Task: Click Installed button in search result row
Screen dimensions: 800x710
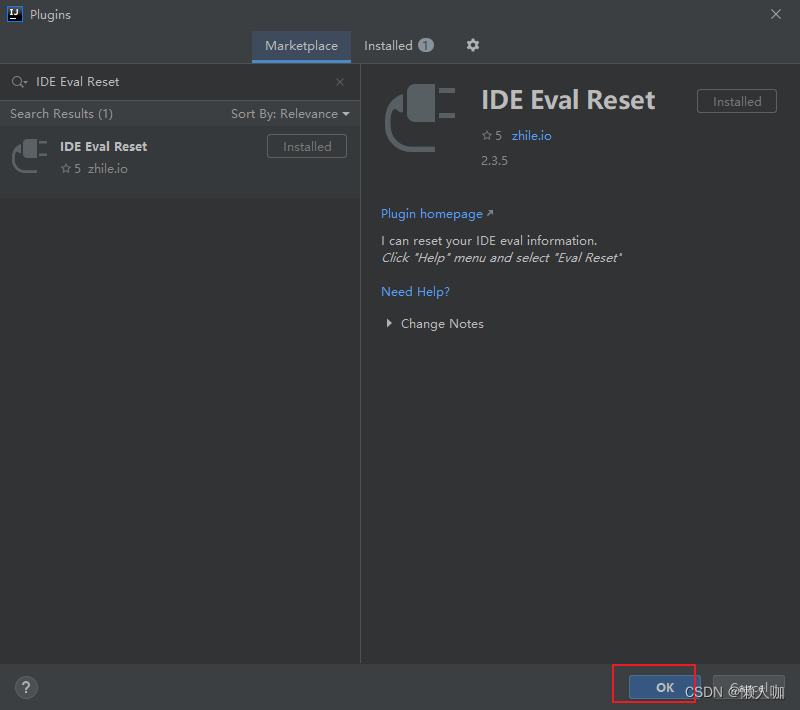Action: (x=307, y=146)
